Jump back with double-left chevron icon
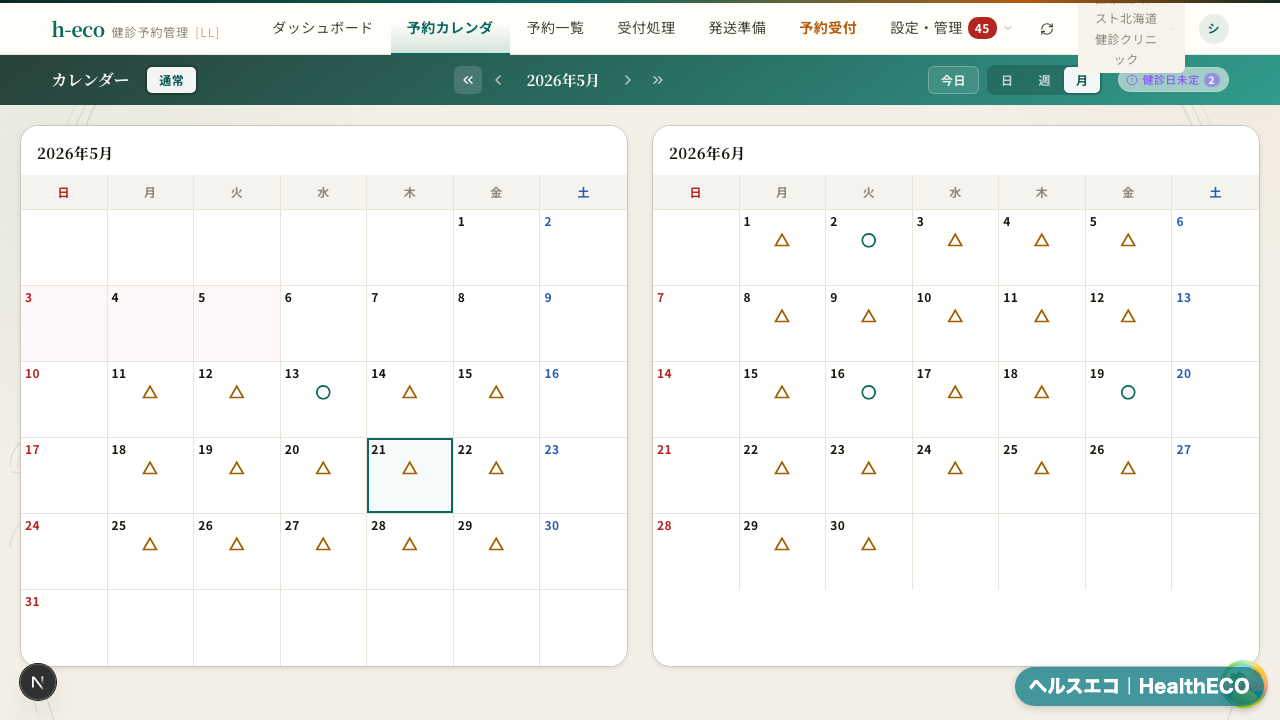The width and height of the screenshot is (1280, 720). coord(468,80)
